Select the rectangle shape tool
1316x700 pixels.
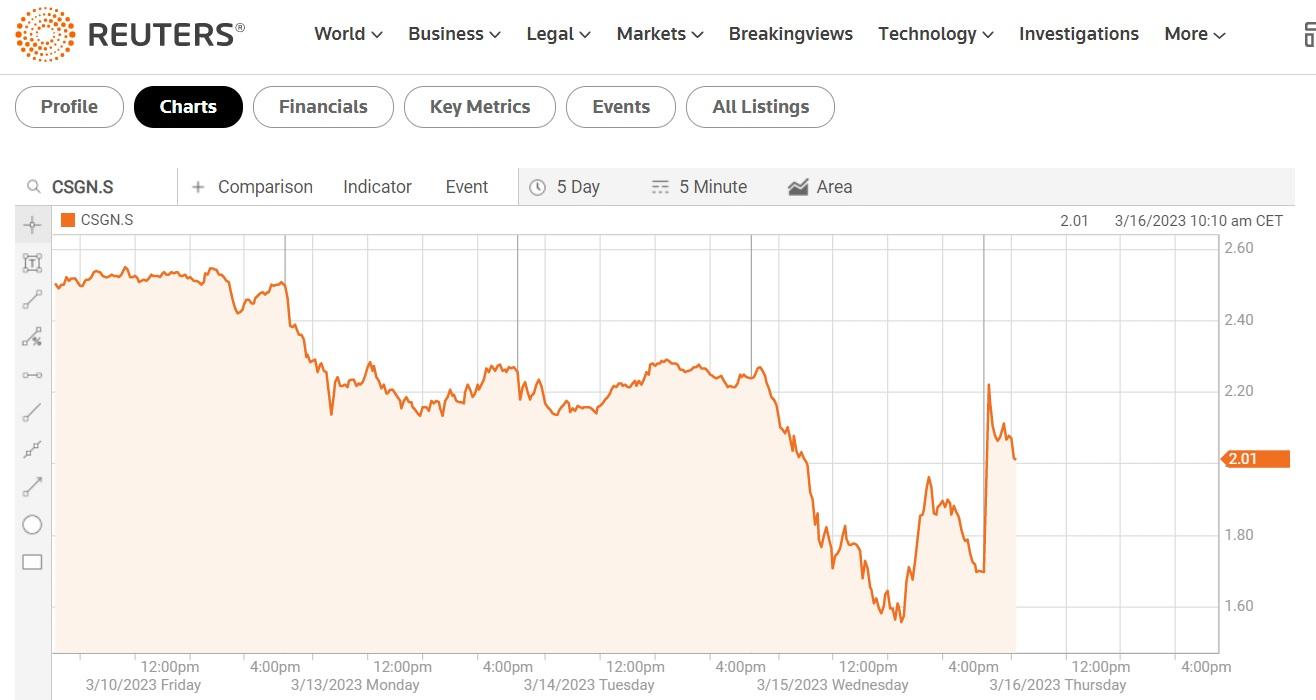click(32, 562)
